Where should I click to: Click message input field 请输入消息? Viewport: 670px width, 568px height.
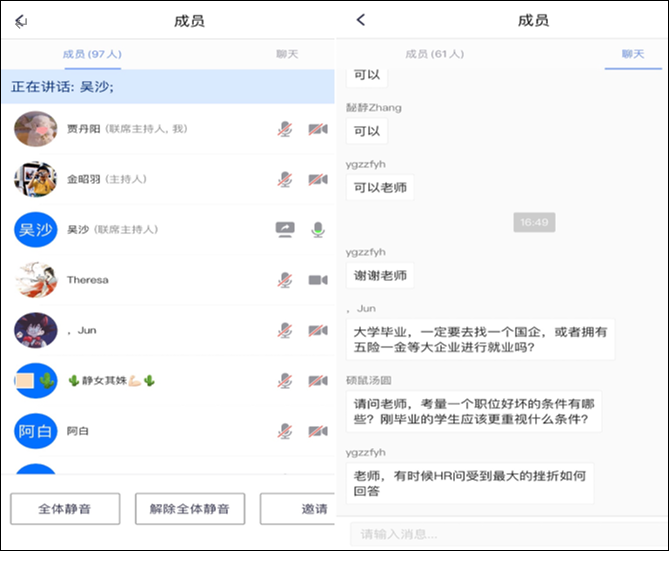click(x=505, y=534)
